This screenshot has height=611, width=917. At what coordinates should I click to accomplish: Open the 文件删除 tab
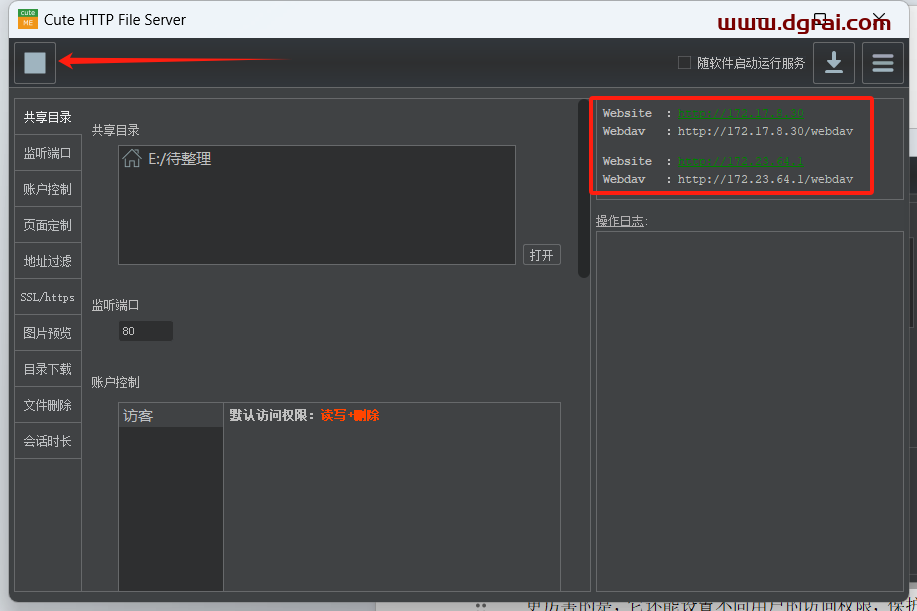tap(47, 405)
